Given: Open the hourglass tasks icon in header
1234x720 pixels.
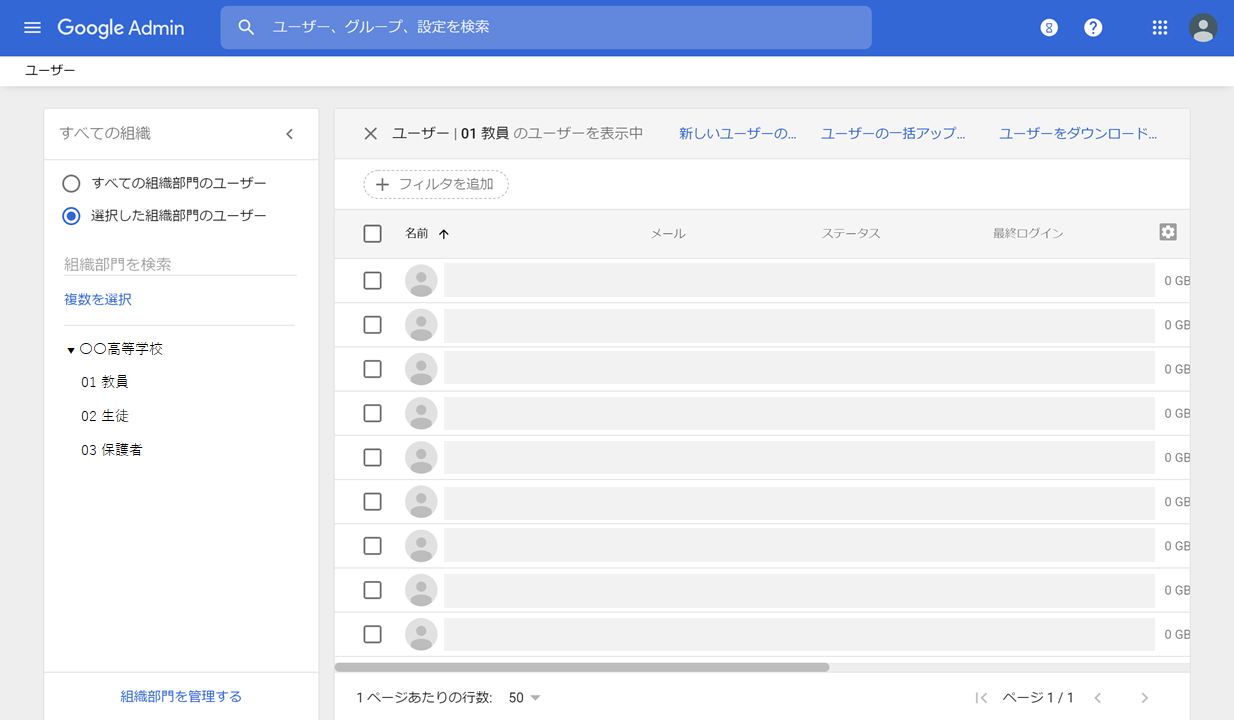Looking at the screenshot, I should [1049, 28].
